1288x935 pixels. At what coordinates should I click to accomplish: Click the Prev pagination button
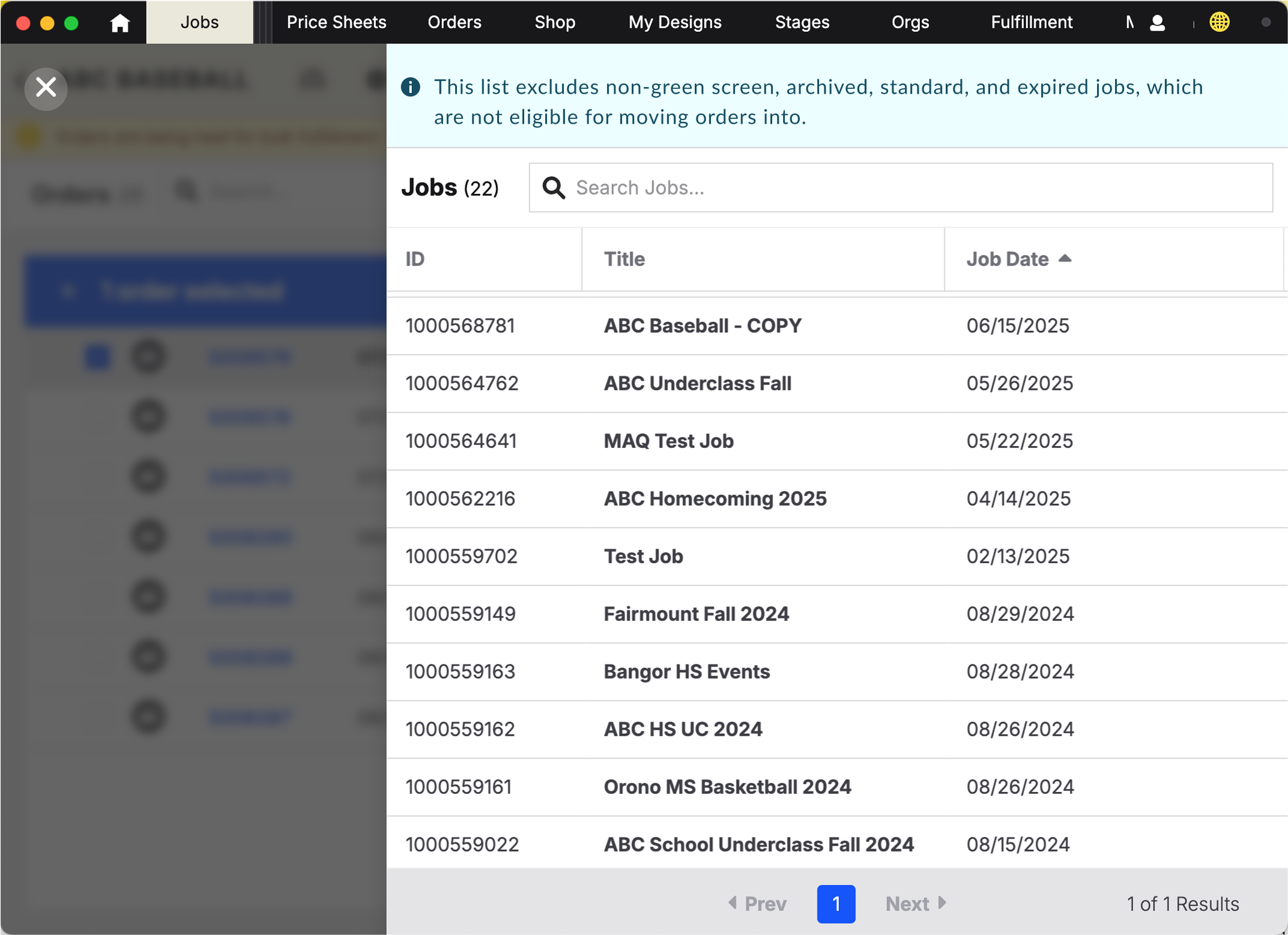tap(757, 904)
